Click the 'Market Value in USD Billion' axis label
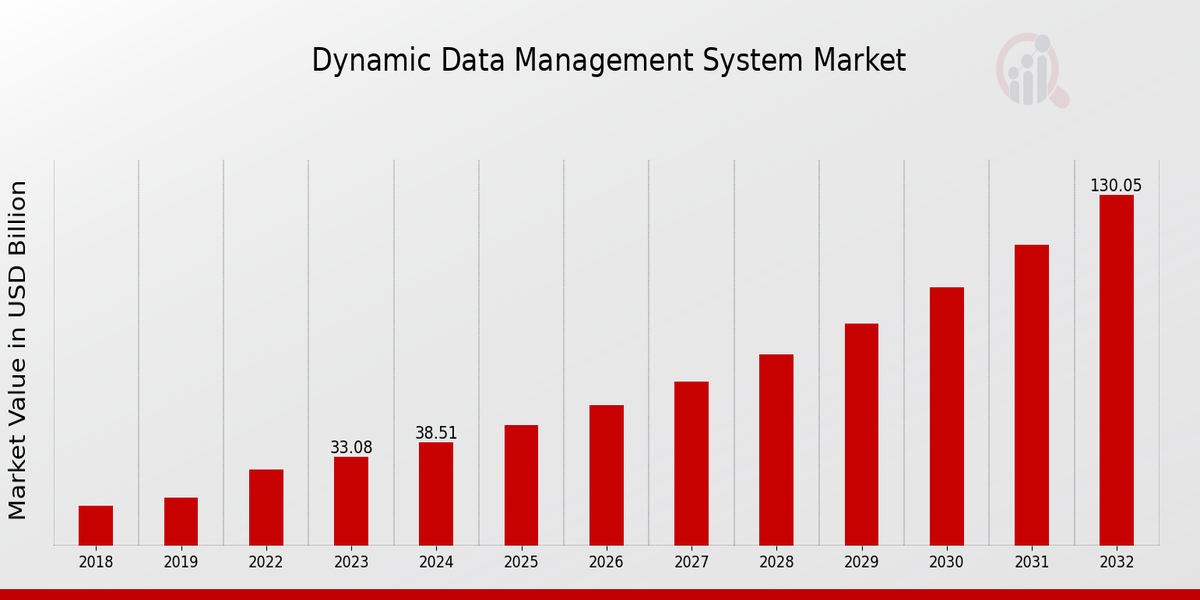The width and height of the screenshot is (1200, 600). (18, 350)
